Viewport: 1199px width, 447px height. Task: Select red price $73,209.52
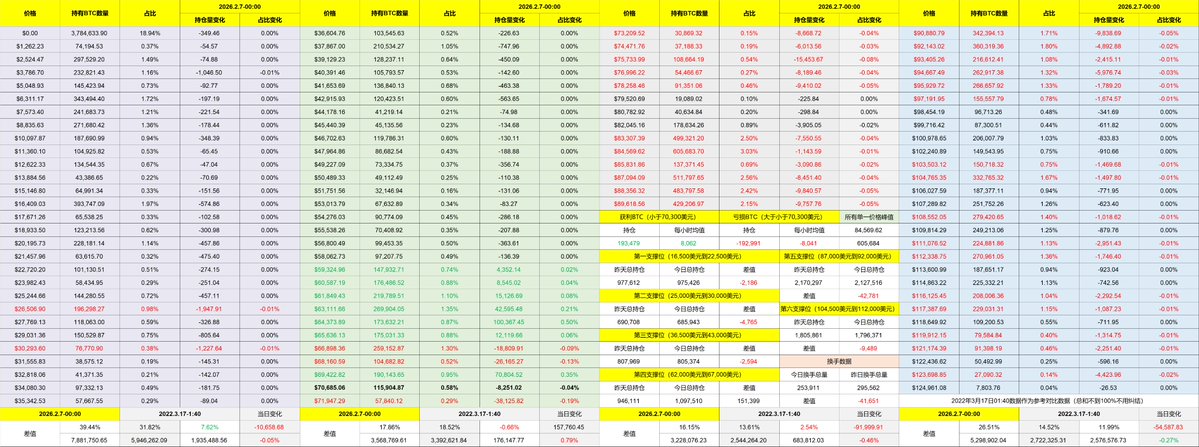[629, 33]
